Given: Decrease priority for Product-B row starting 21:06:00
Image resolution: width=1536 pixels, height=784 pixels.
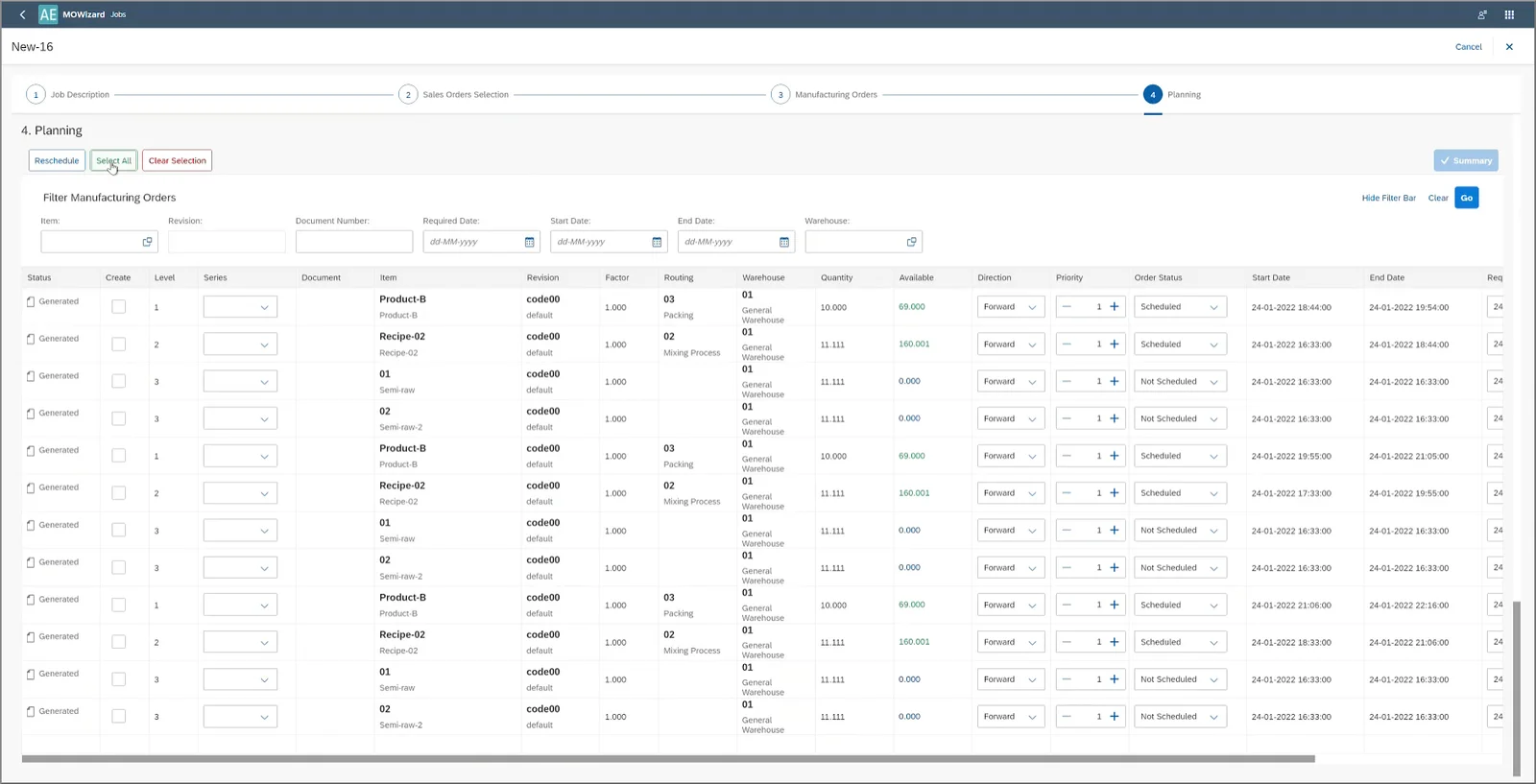Looking at the screenshot, I should pos(1067,605).
